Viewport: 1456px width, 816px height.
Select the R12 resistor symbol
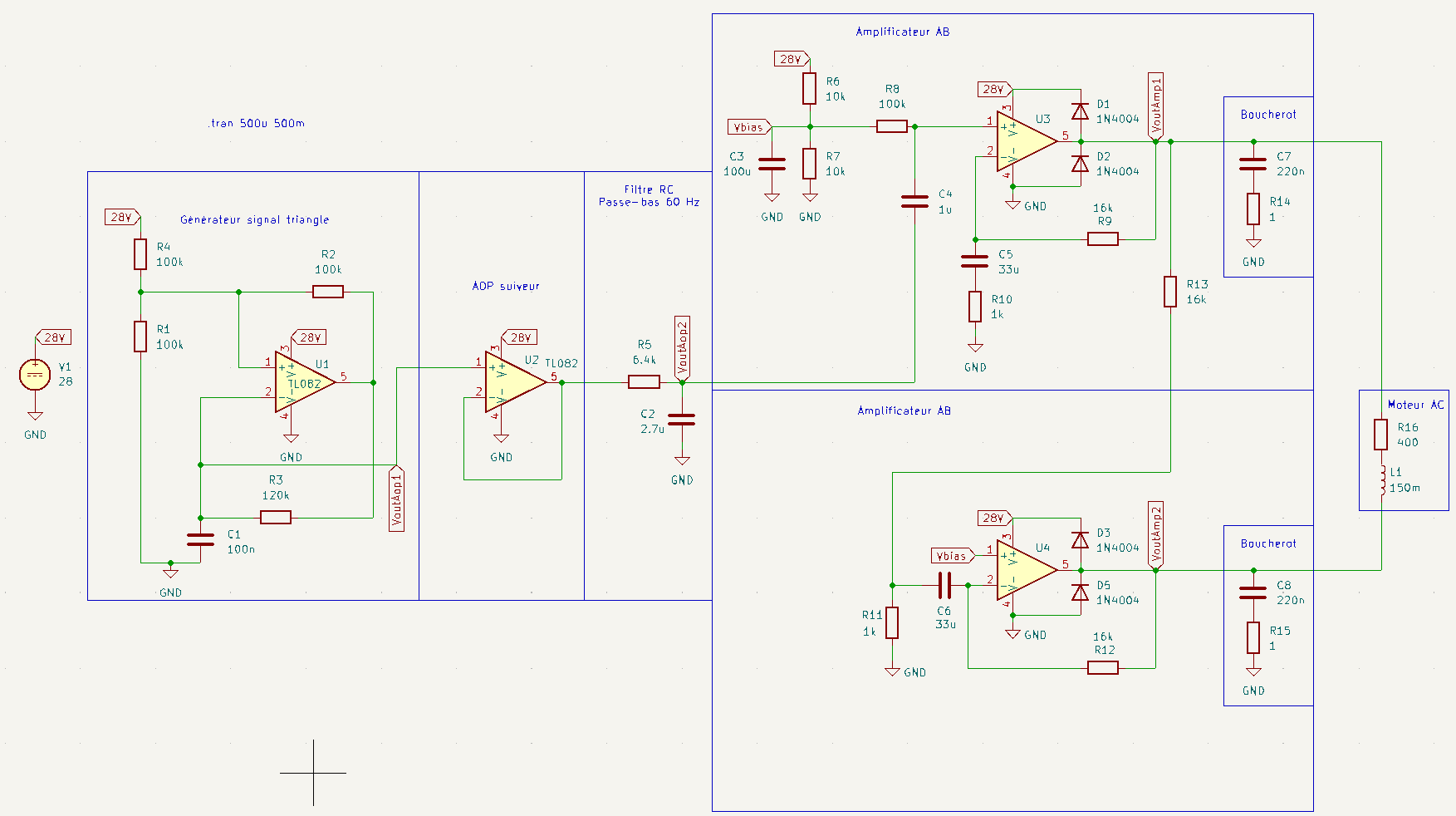(x=1103, y=668)
